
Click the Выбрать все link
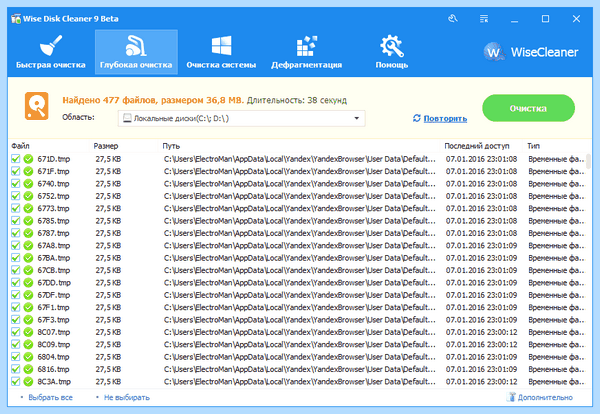coord(51,398)
